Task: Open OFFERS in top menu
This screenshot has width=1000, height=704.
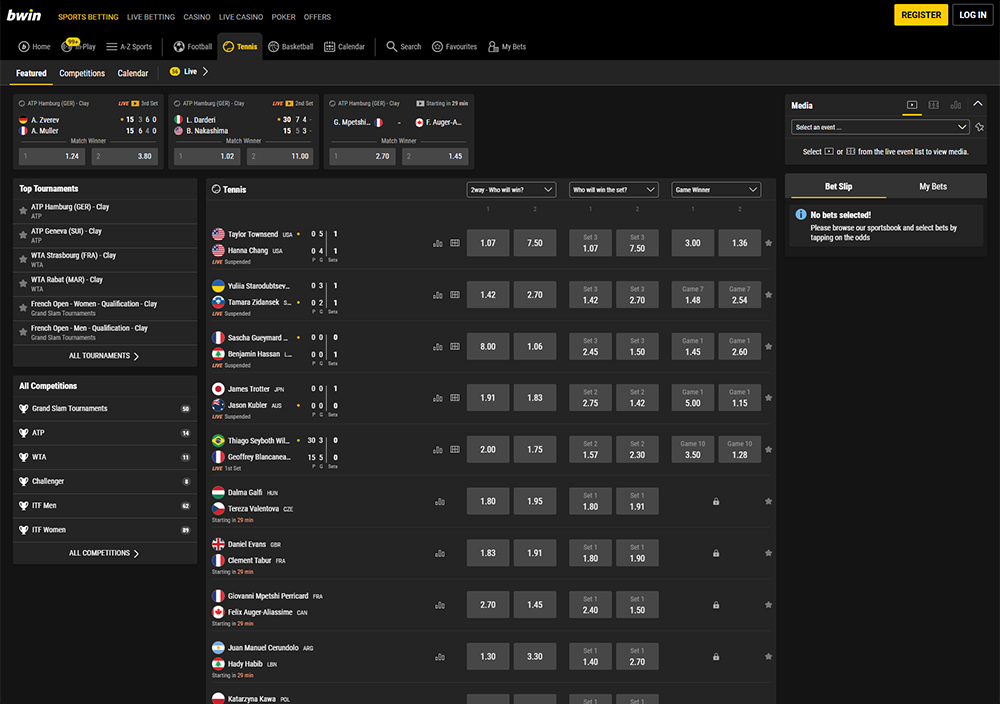Action: point(317,17)
